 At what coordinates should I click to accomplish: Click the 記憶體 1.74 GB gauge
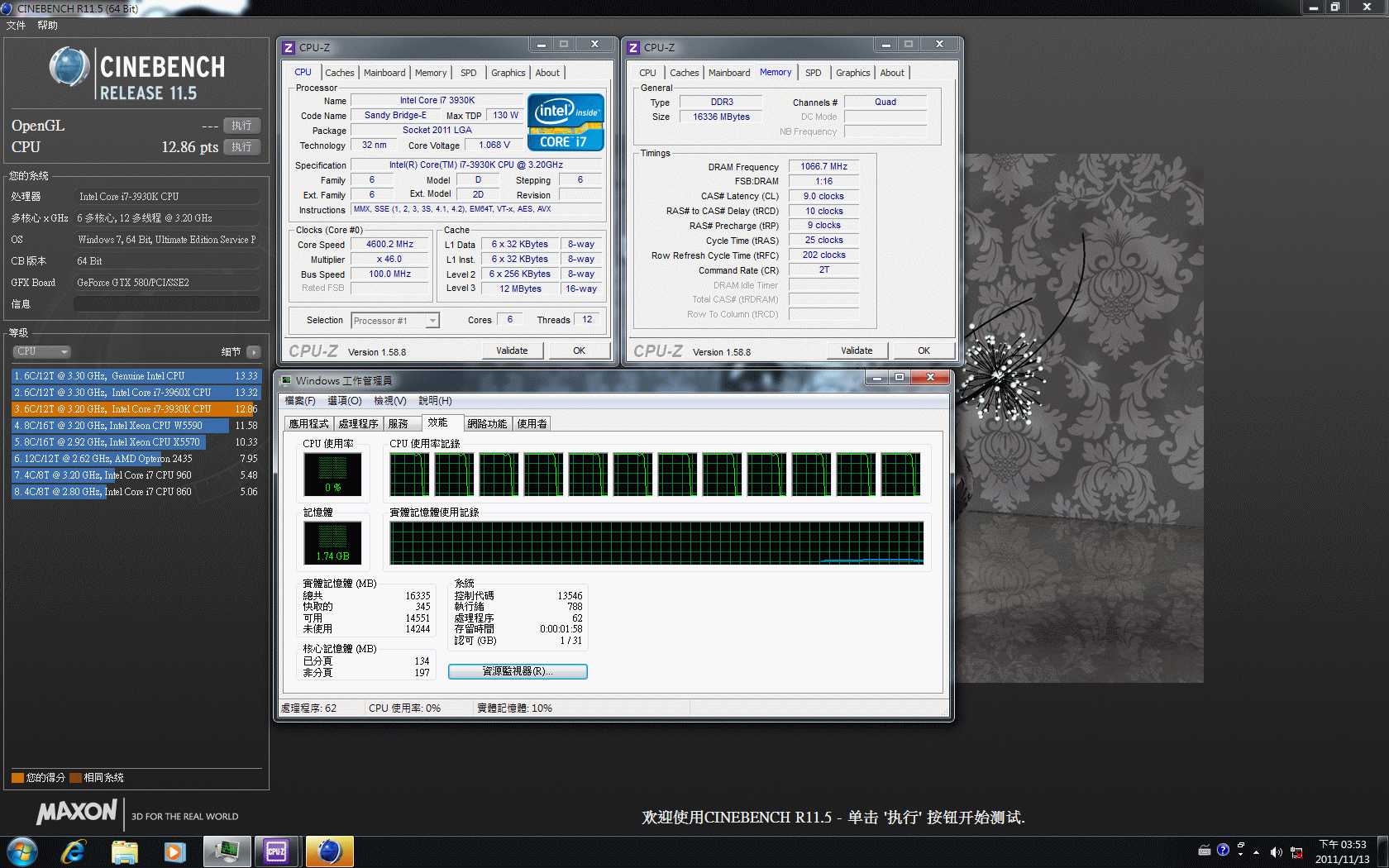tap(332, 543)
